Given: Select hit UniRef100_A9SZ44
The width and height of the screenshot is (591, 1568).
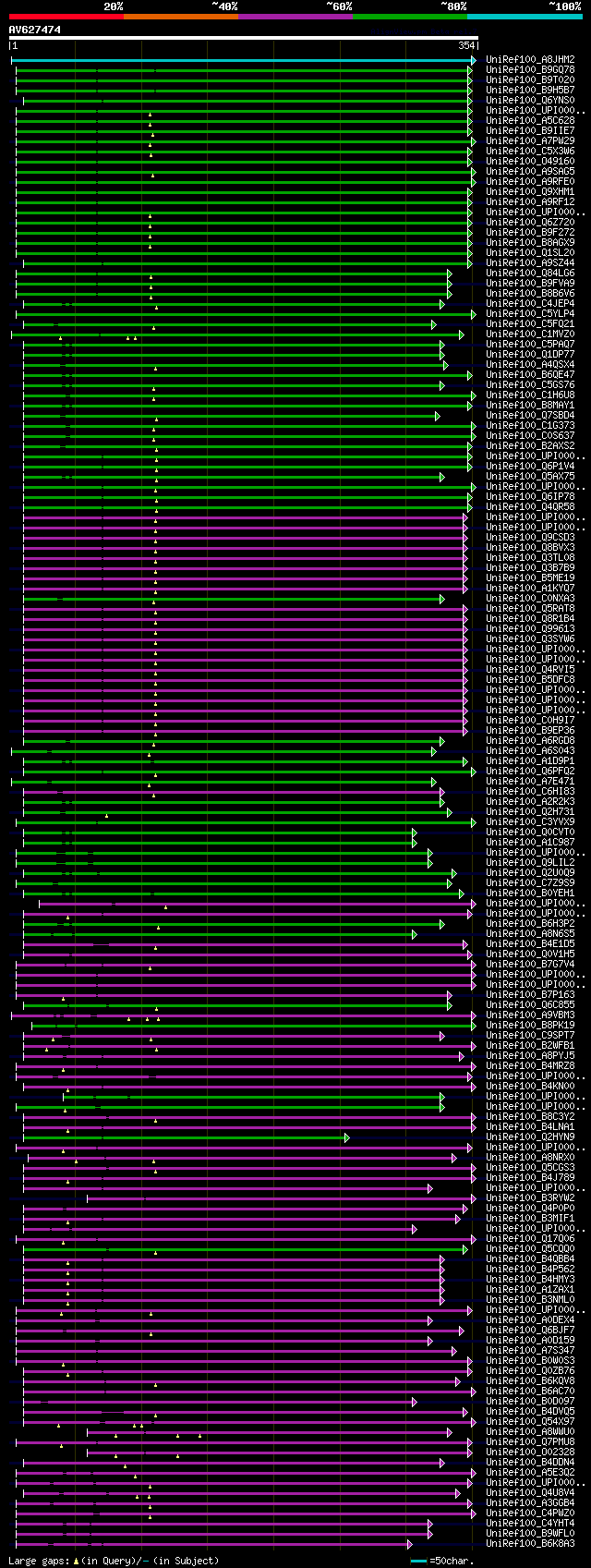Looking at the screenshot, I should (x=530, y=263).
